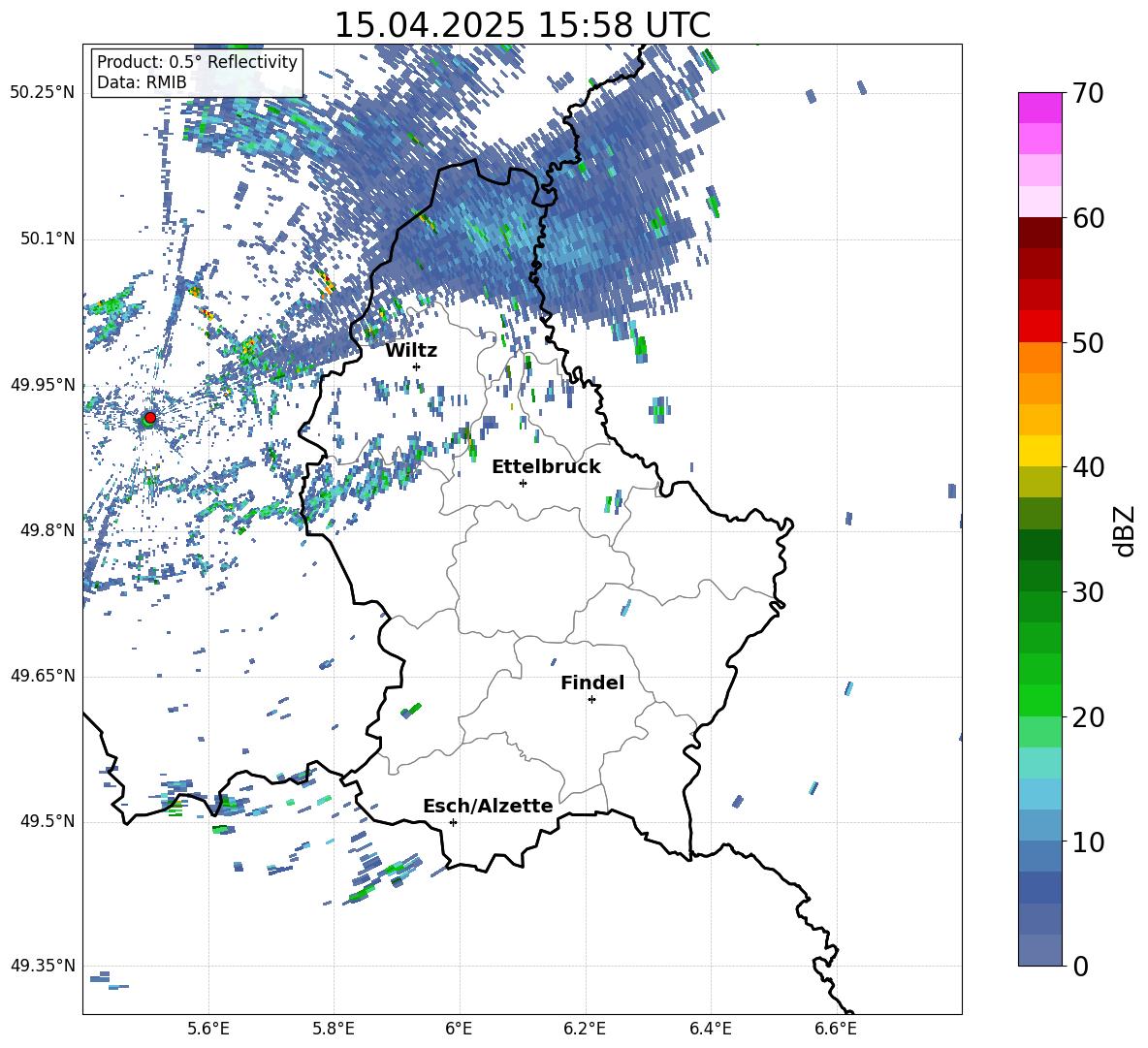Pick the orange swatch below colorbar 50
The height and width of the screenshot is (1048, 1148).
(x=1039, y=358)
